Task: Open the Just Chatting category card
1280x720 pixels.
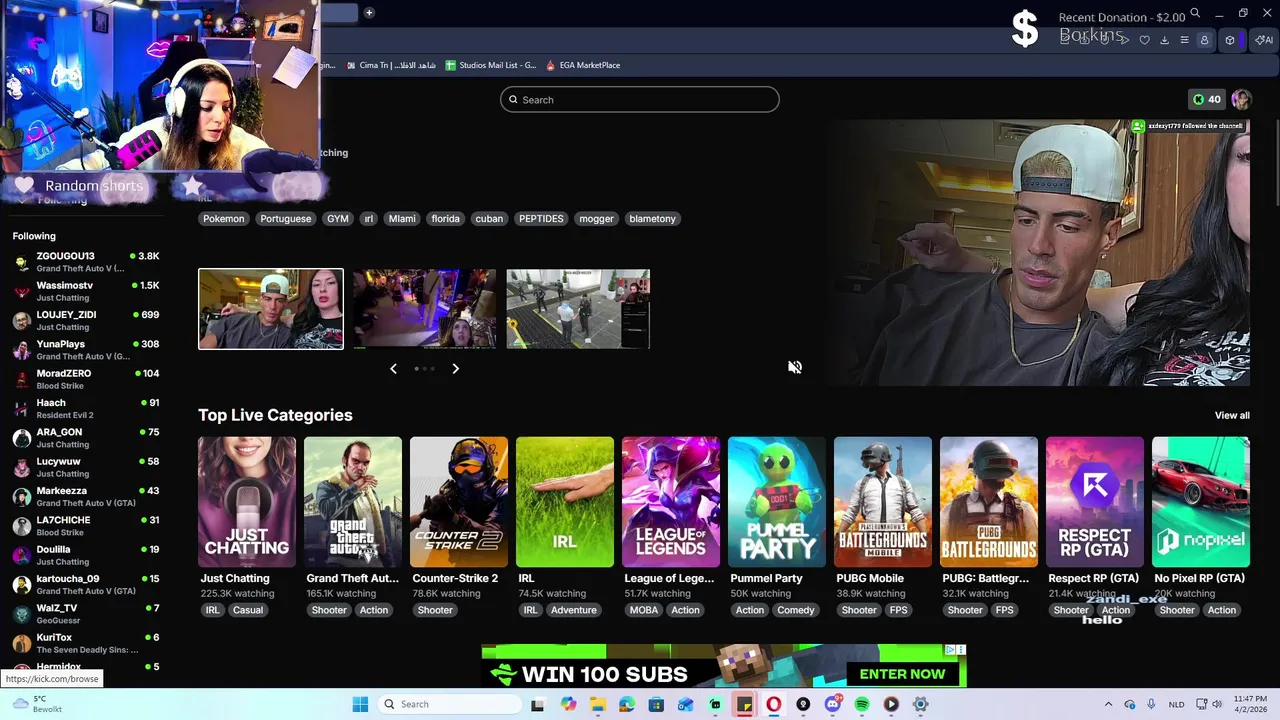Action: pos(247,502)
